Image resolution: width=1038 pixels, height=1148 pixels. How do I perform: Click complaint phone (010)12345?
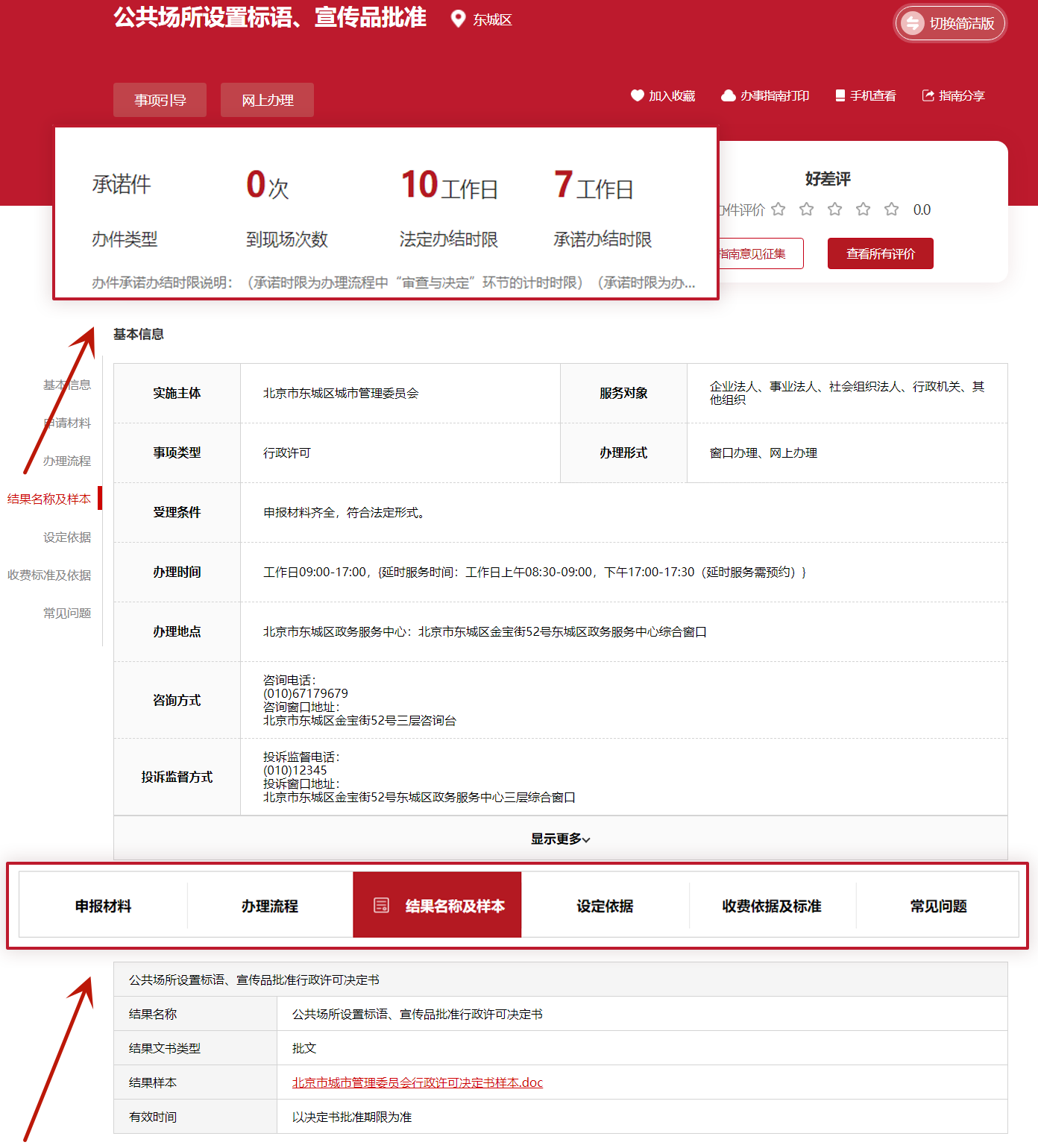pos(295,770)
